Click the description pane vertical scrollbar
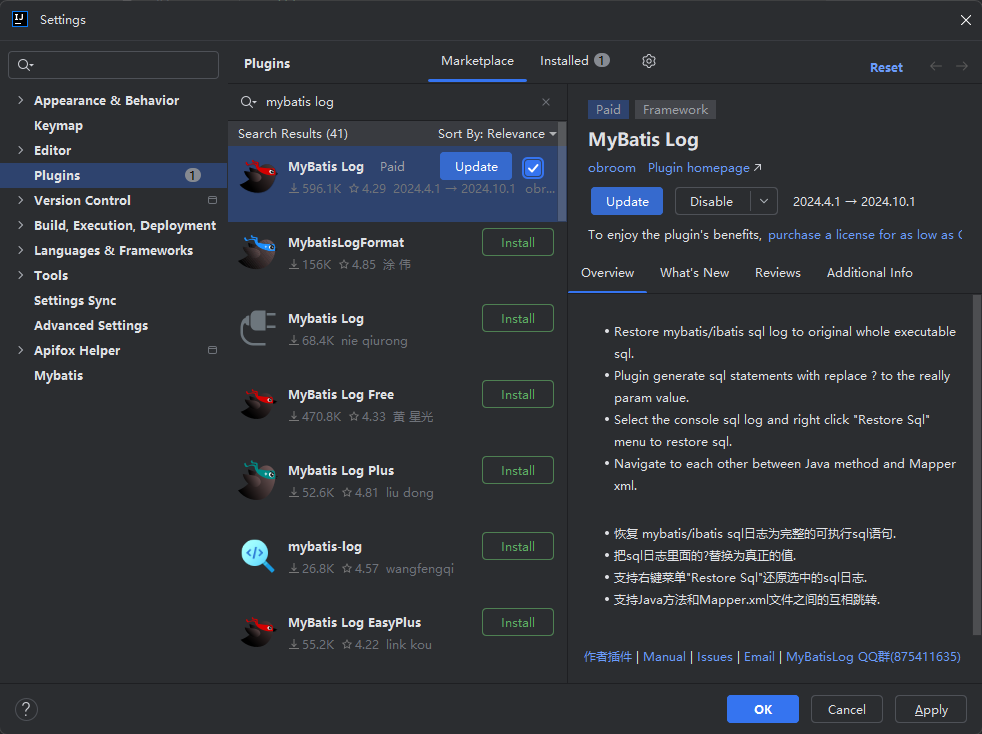Screen dimensions: 982x734 click(977, 463)
